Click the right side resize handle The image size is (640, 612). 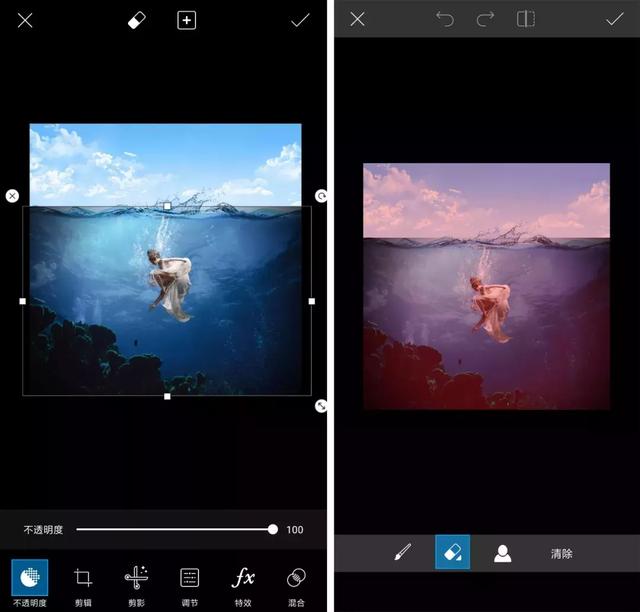[x=312, y=301]
